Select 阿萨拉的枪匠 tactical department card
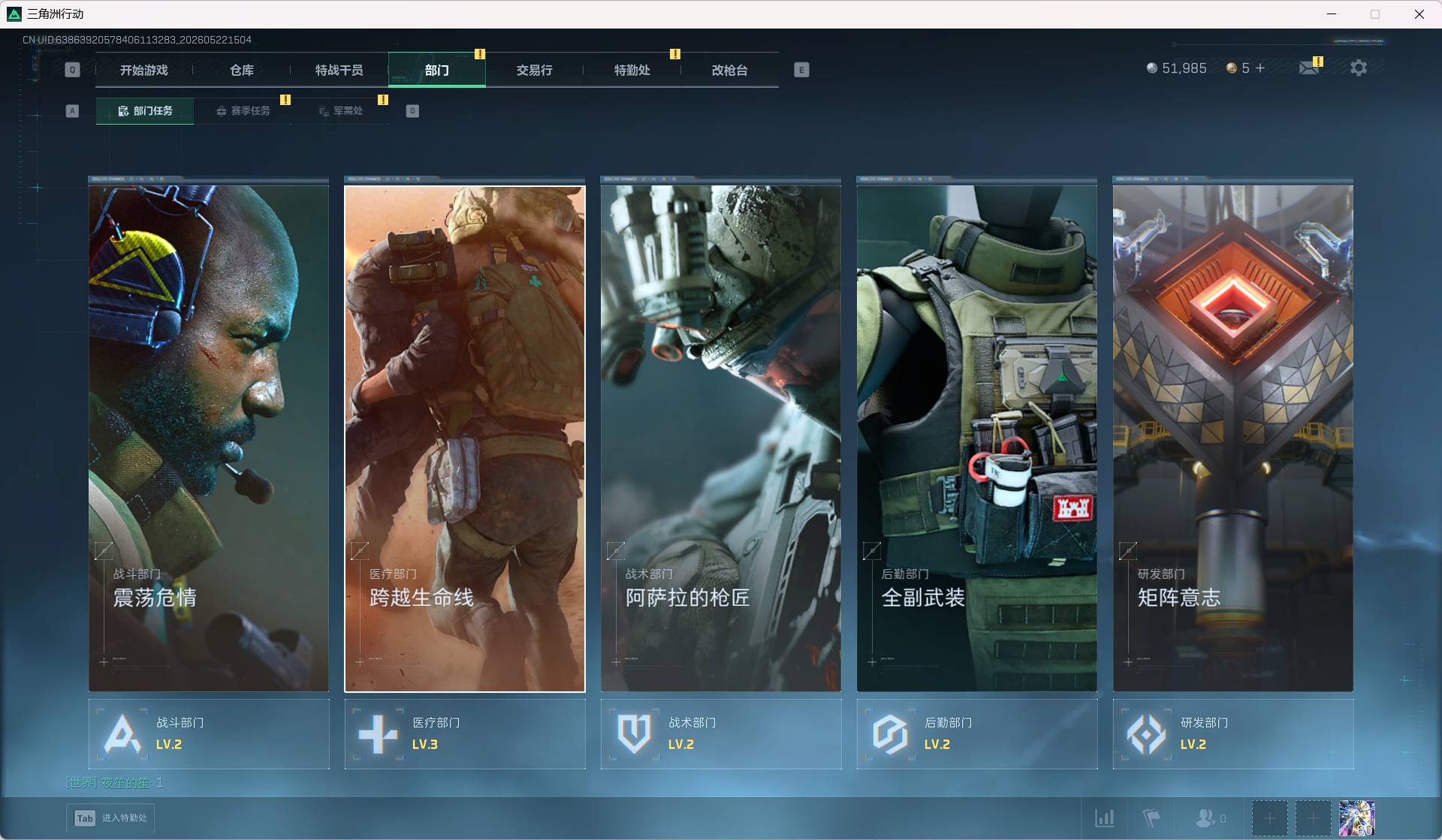Image resolution: width=1442 pixels, height=840 pixels. tap(721, 438)
